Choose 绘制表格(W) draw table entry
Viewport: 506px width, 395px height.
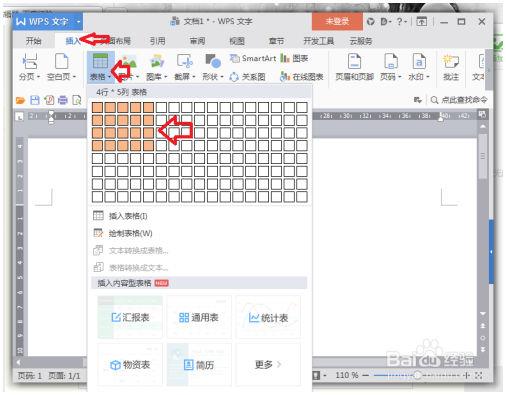click(130, 233)
